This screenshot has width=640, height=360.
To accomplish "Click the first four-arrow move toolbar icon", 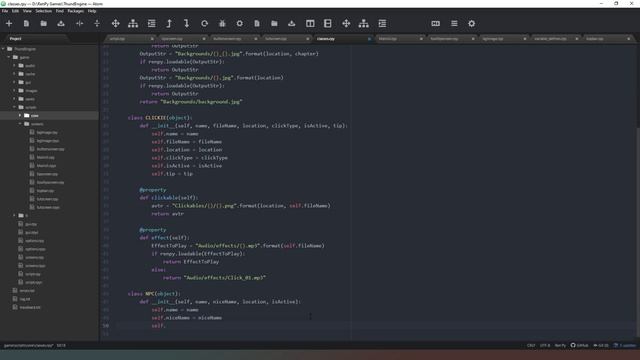I will [116, 24].
